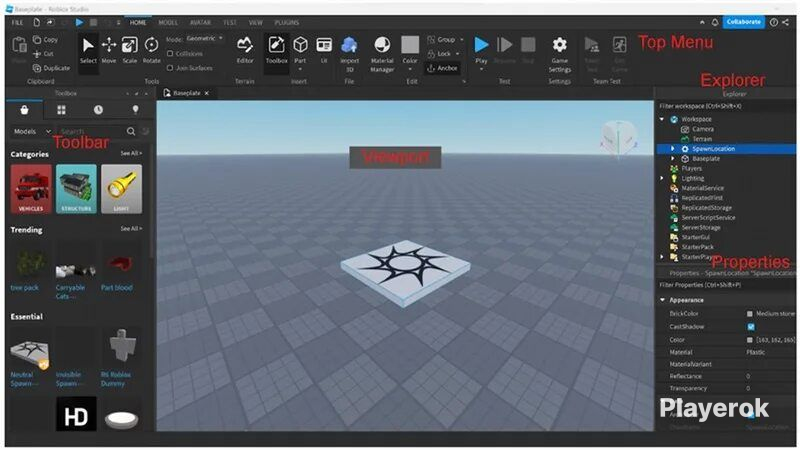Toggle the Collisions checkbox
Screen dimensions: 800x450
[170, 54]
